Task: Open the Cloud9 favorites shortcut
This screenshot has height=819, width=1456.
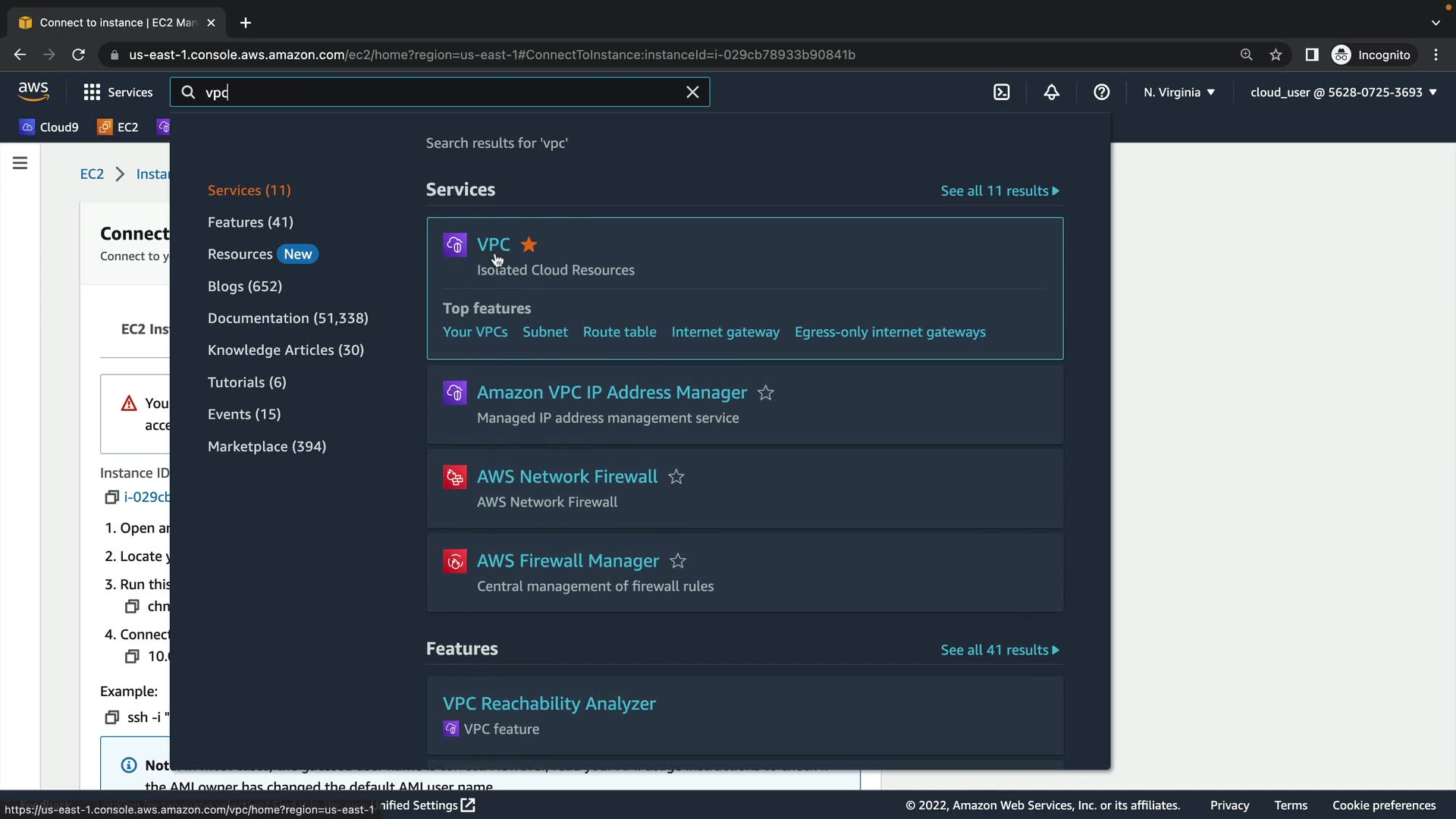Action: (49, 127)
